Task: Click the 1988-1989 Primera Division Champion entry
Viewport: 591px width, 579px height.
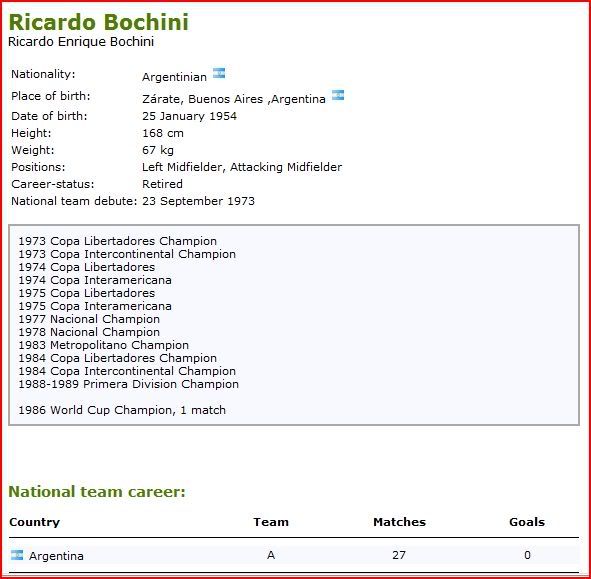Action: coord(129,384)
